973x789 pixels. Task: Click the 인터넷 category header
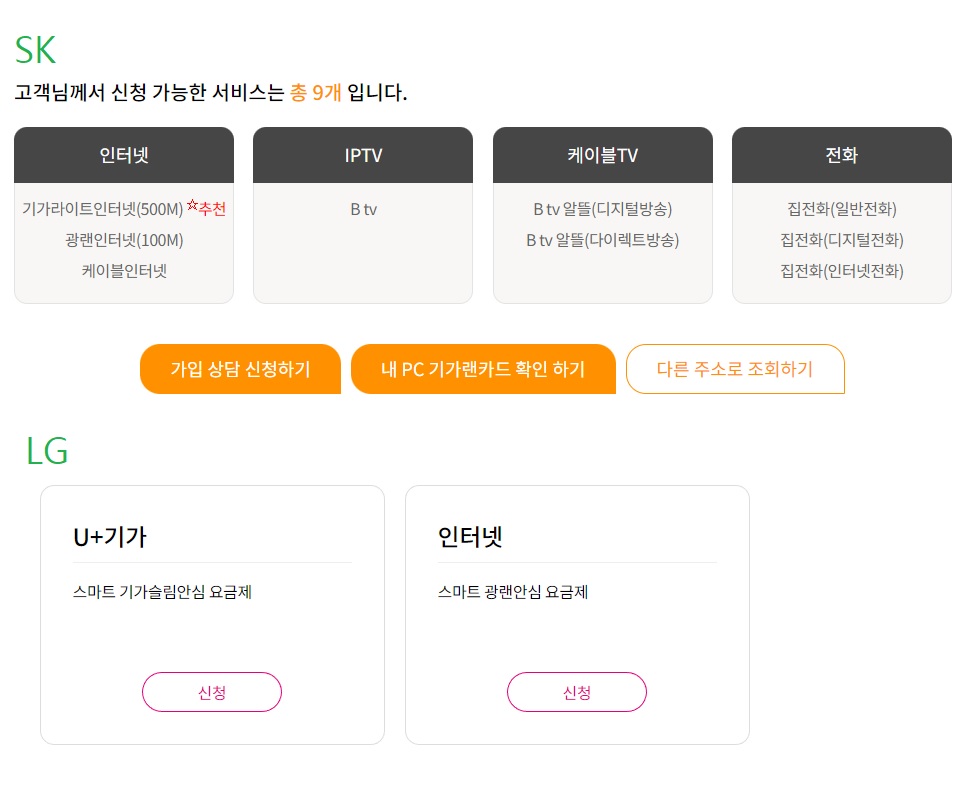tap(124, 155)
